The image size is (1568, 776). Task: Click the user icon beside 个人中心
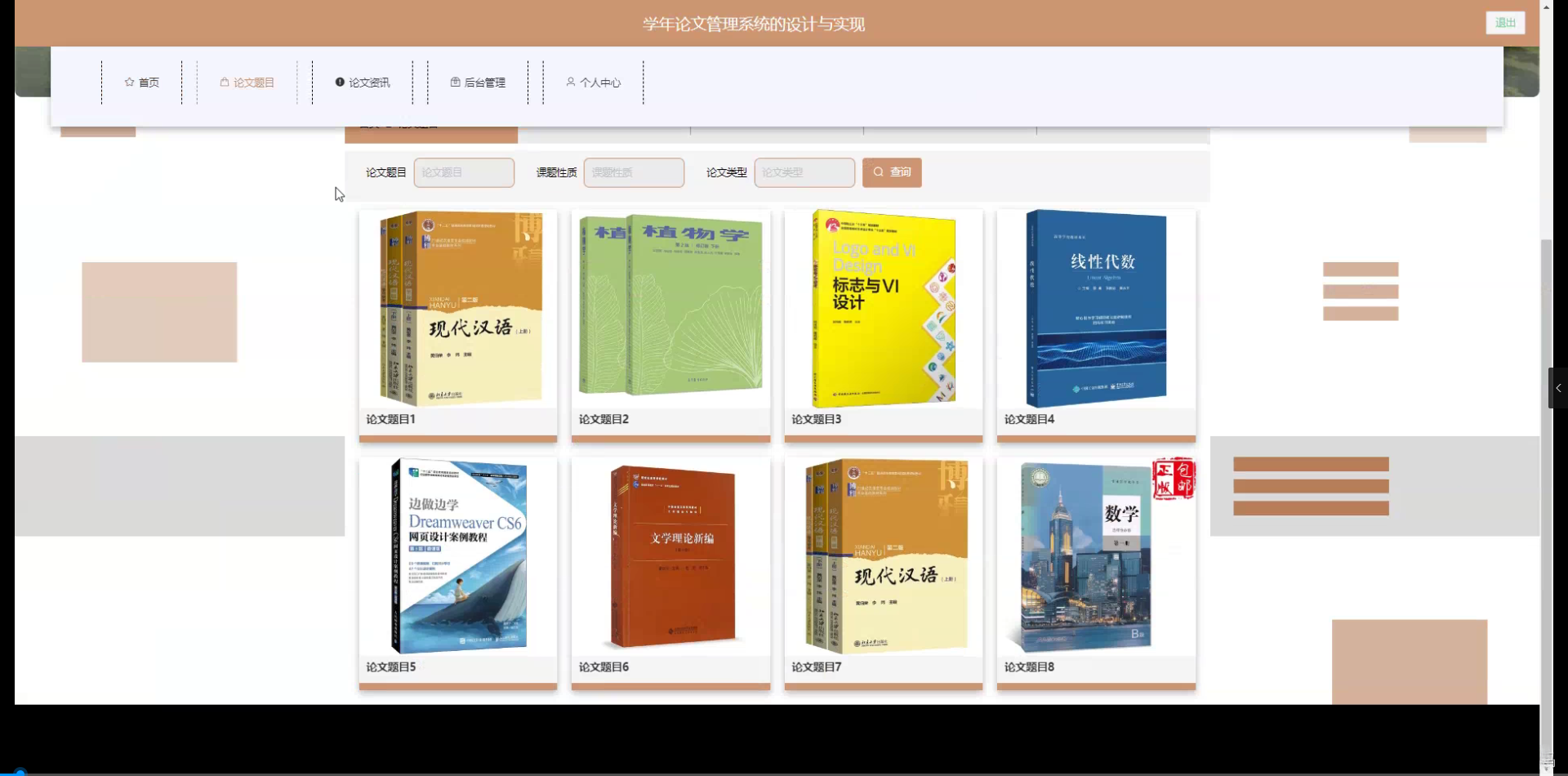[570, 83]
